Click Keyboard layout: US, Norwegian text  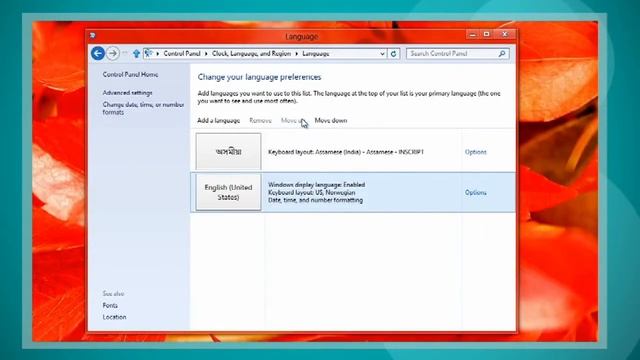311,192
